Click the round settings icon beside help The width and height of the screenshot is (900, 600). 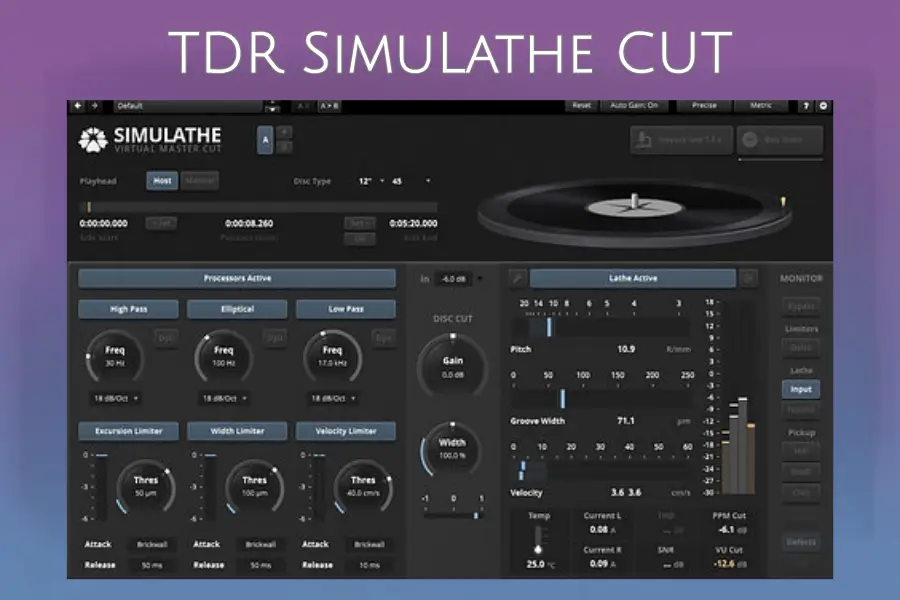[823, 106]
